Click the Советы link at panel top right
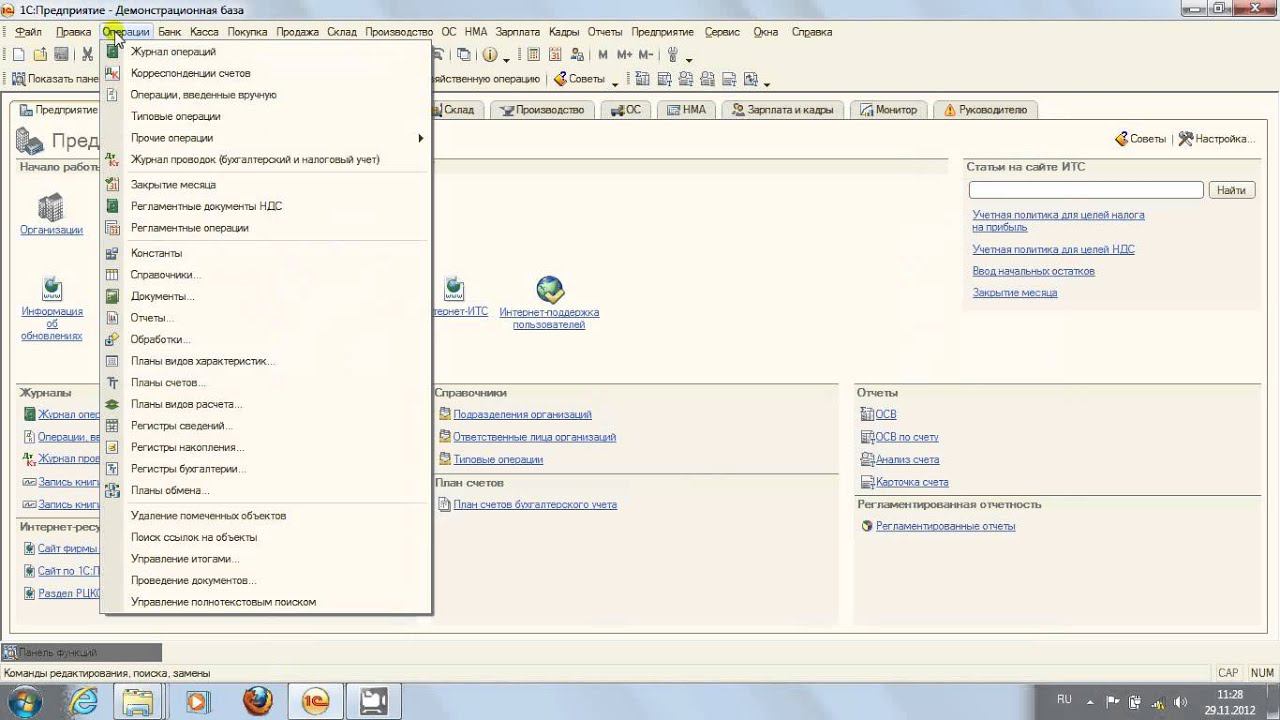The width and height of the screenshot is (1280, 720). coord(1140,139)
